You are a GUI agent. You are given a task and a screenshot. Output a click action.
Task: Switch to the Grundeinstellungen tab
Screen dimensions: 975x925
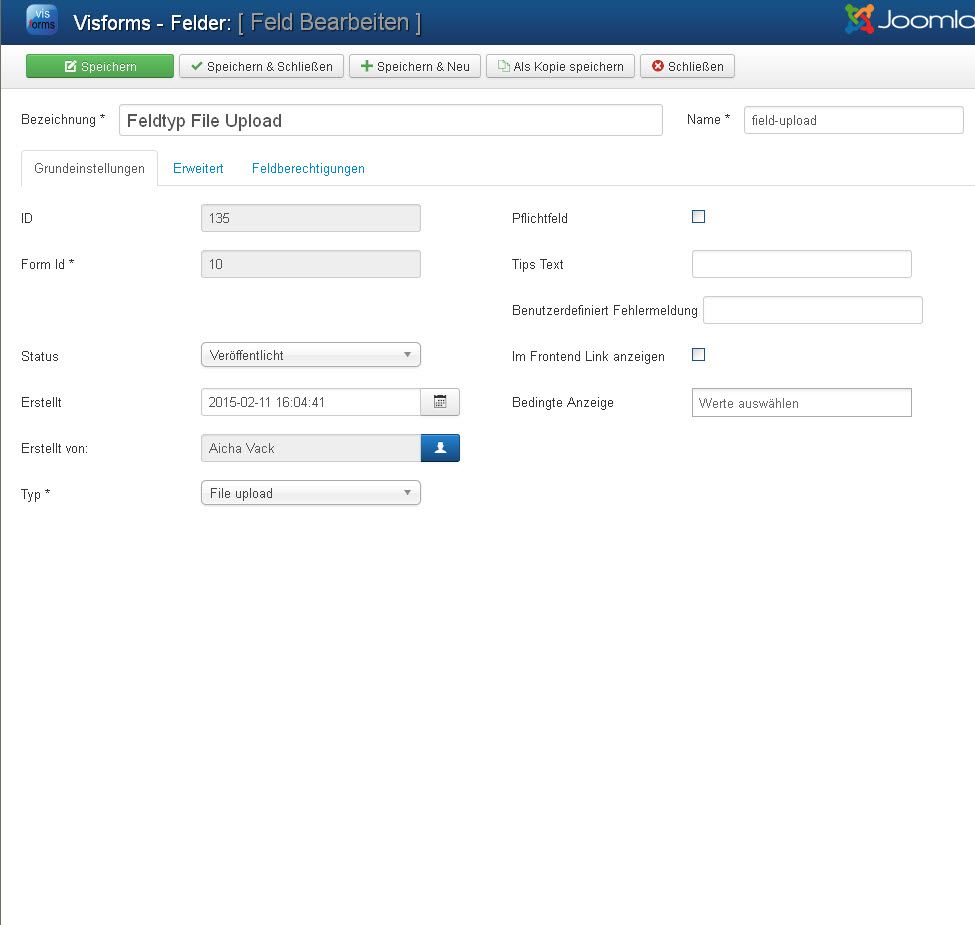[x=90, y=168]
